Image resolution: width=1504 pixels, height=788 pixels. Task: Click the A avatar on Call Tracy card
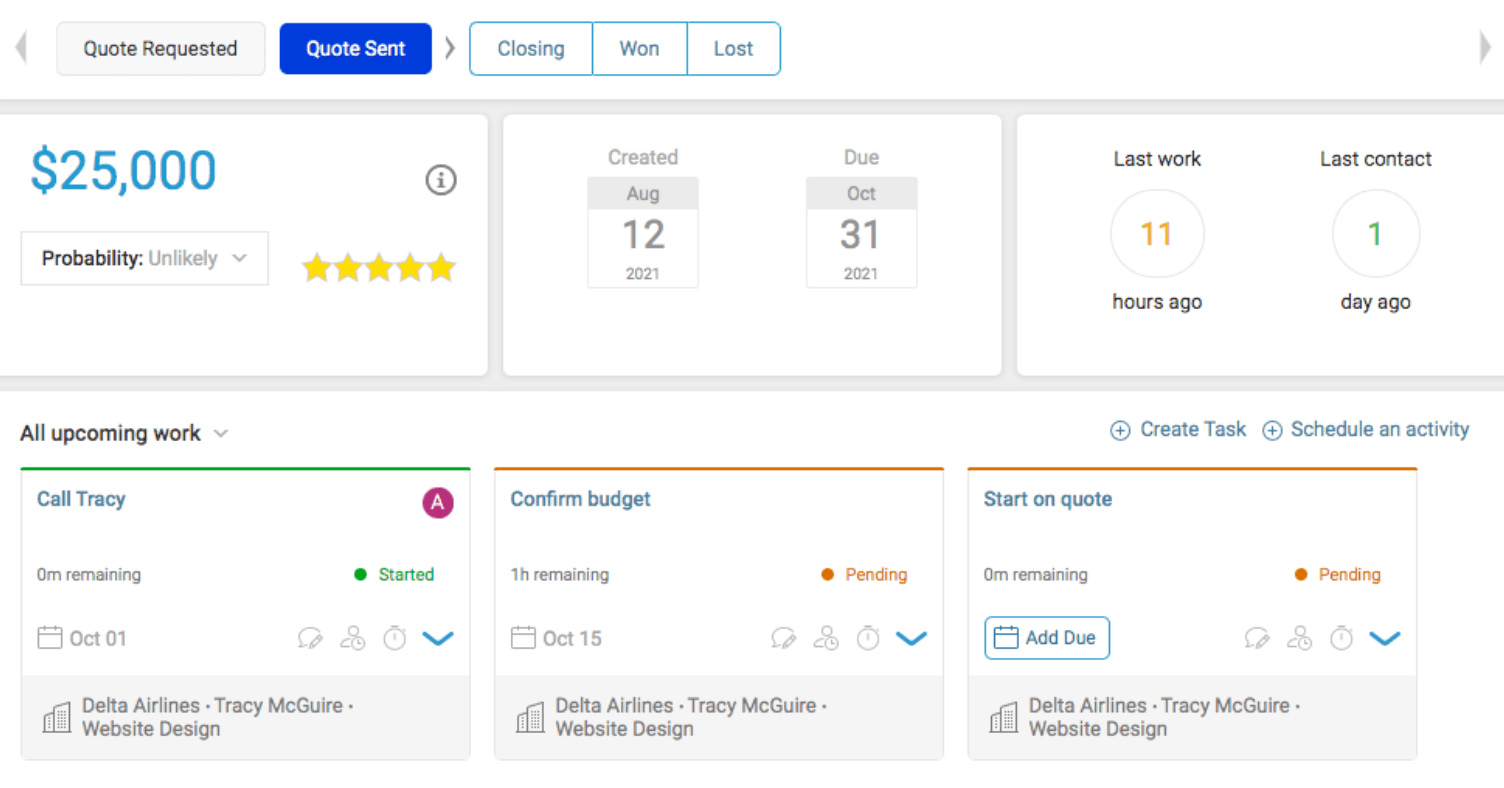click(x=437, y=503)
